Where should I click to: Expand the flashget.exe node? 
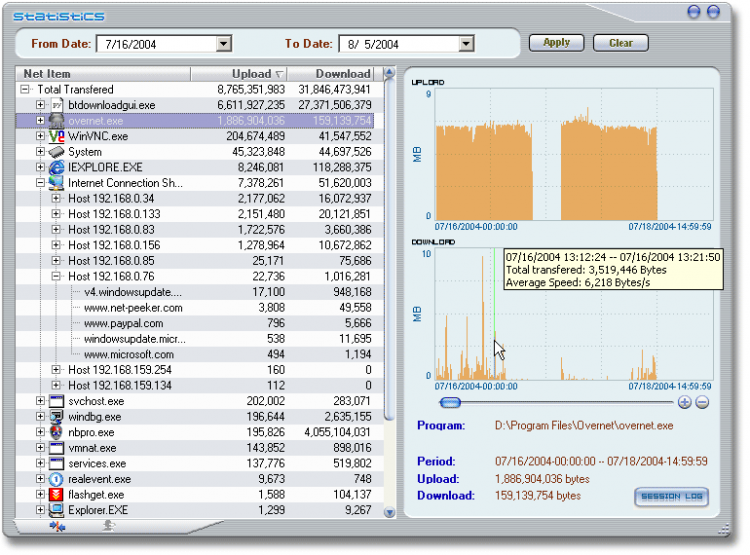pyautogui.click(x=40, y=494)
